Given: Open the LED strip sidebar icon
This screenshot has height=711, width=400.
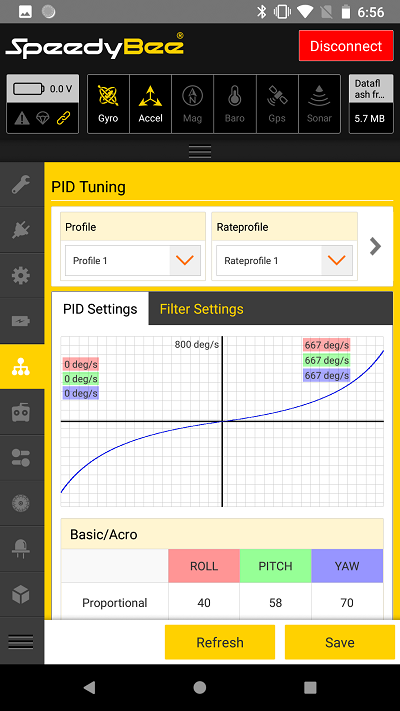Looking at the screenshot, I should coord(21,549).
